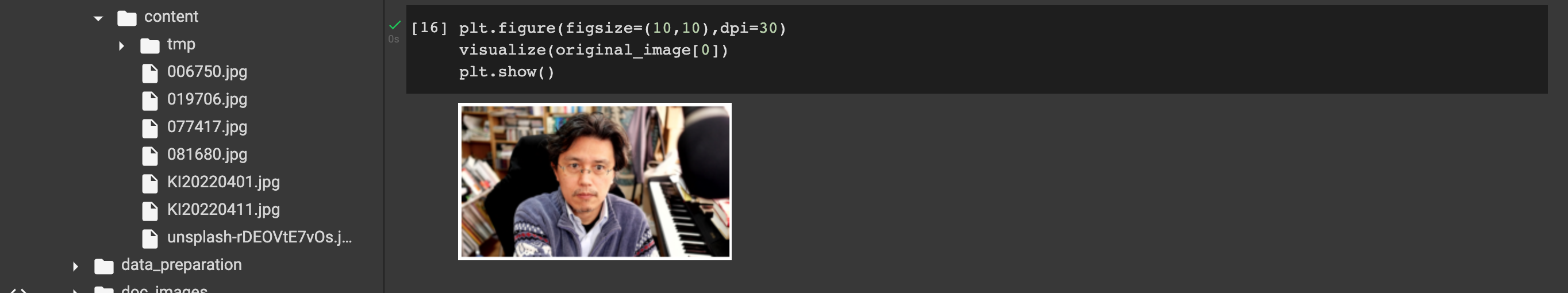Click the visualize(original_image[0]) code line
The image size is (1568, 293).
(594, 50)
